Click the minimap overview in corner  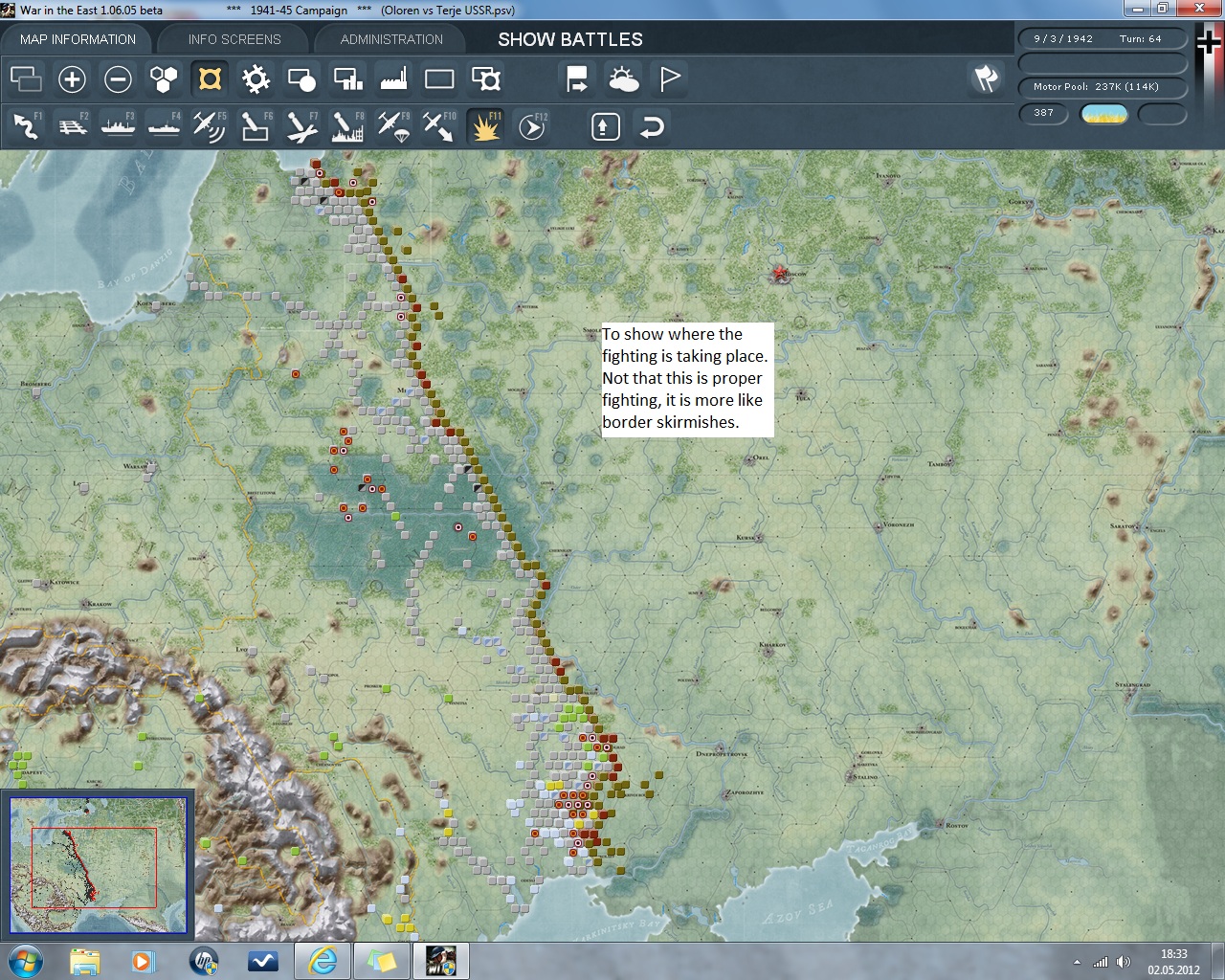(98, 865)
